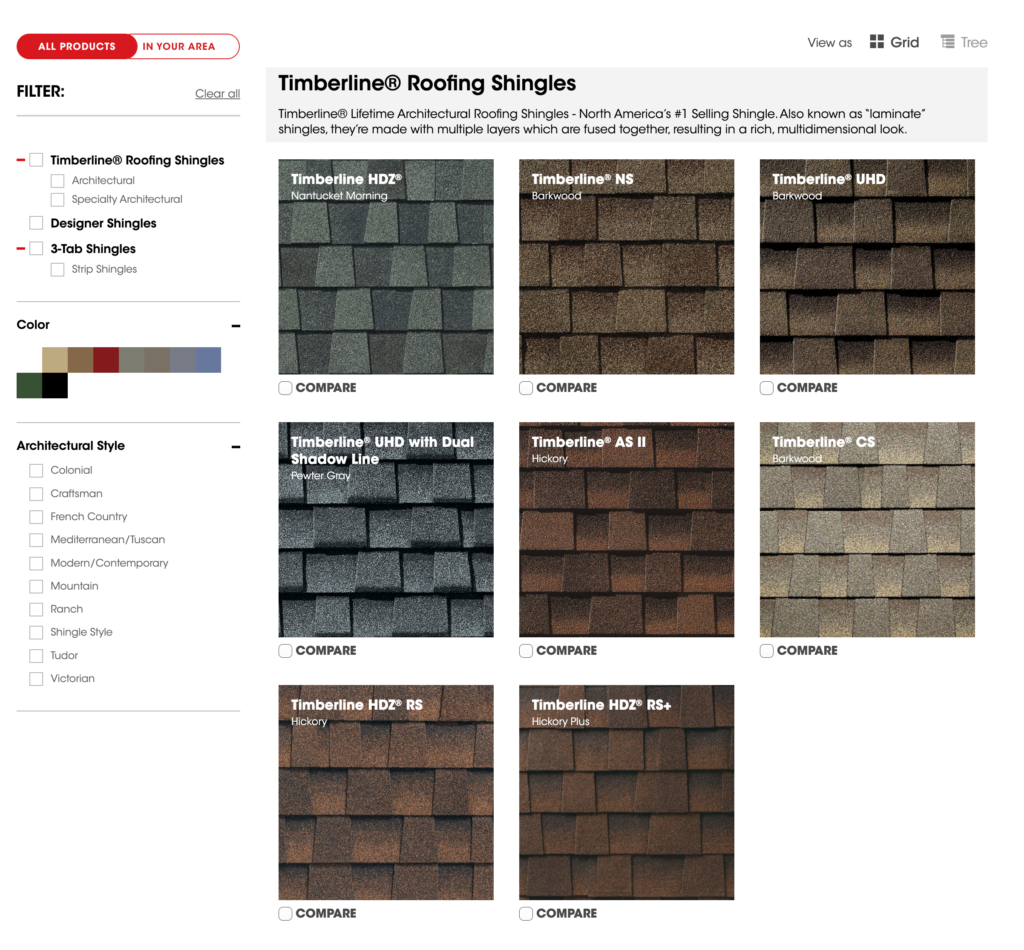Viewport: 1024px width, 950px height.
Task: Tick Compare for Timberline HDZ RS Hickory
Action: pos(285,914)
